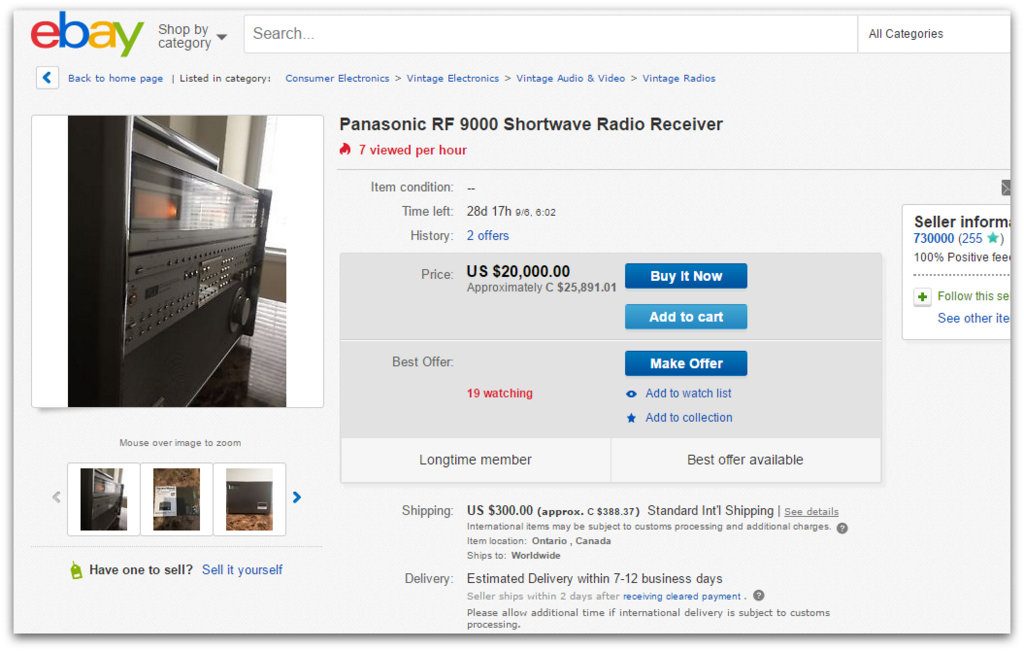Viewport: 1024px width, 651px height.
Task: Open the All Categories dropdown
Action: pos(934,34)
